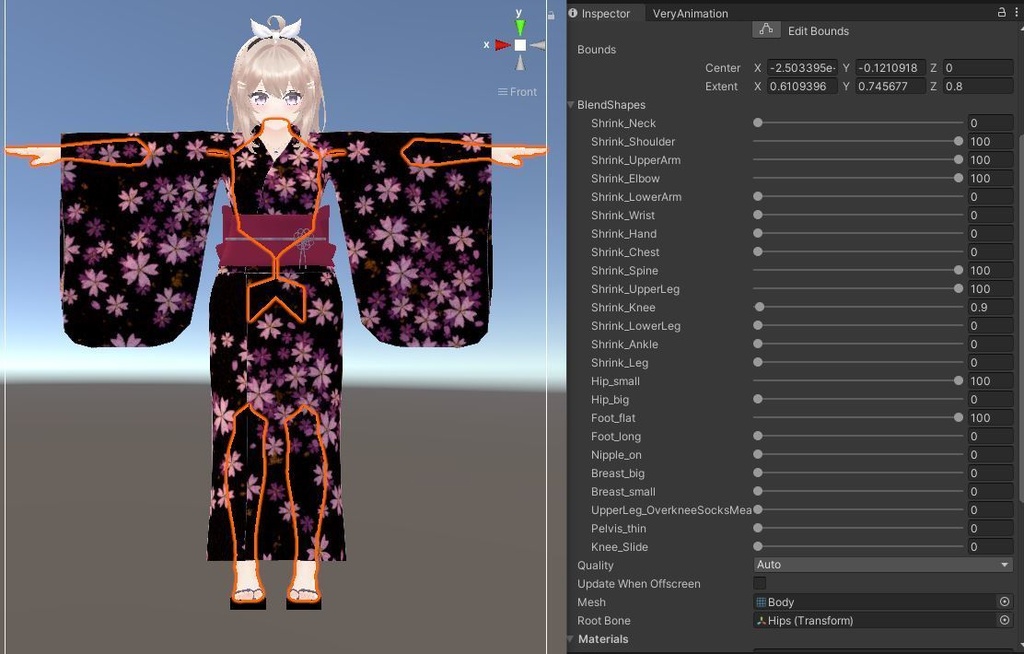
Task: Click the Hips transform icon in Root Bone field
Action: coord(760,620)
